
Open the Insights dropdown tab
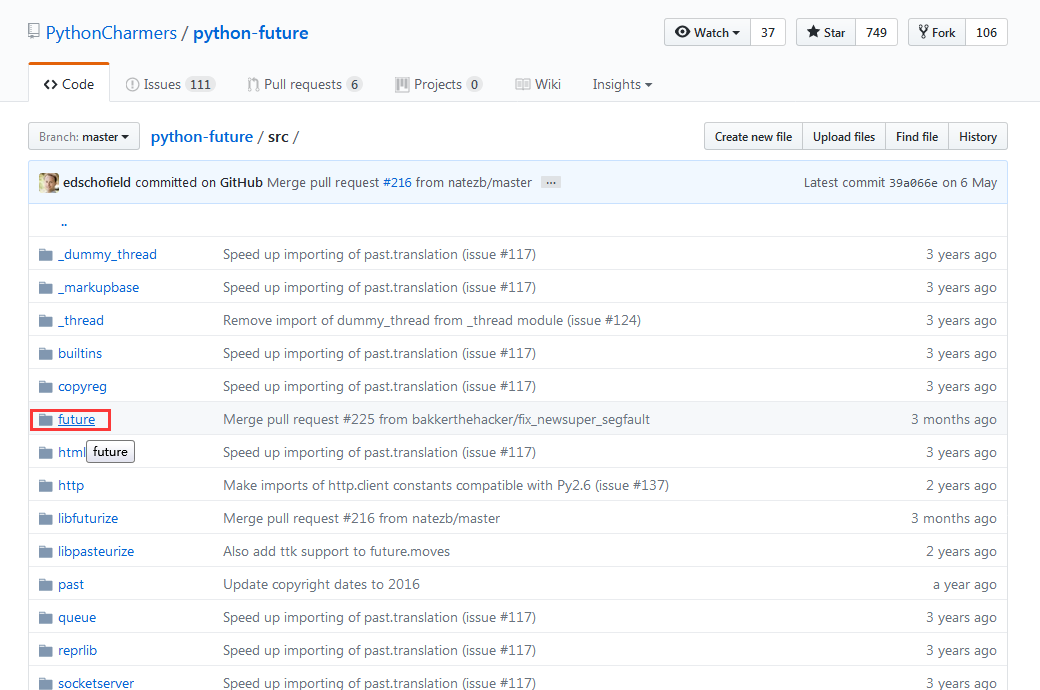[x=622, y=84]
